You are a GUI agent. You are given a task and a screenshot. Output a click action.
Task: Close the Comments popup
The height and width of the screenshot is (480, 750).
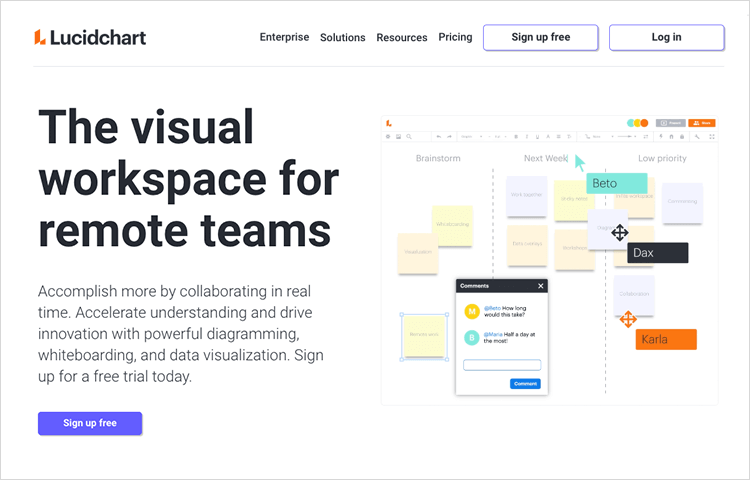540,286
